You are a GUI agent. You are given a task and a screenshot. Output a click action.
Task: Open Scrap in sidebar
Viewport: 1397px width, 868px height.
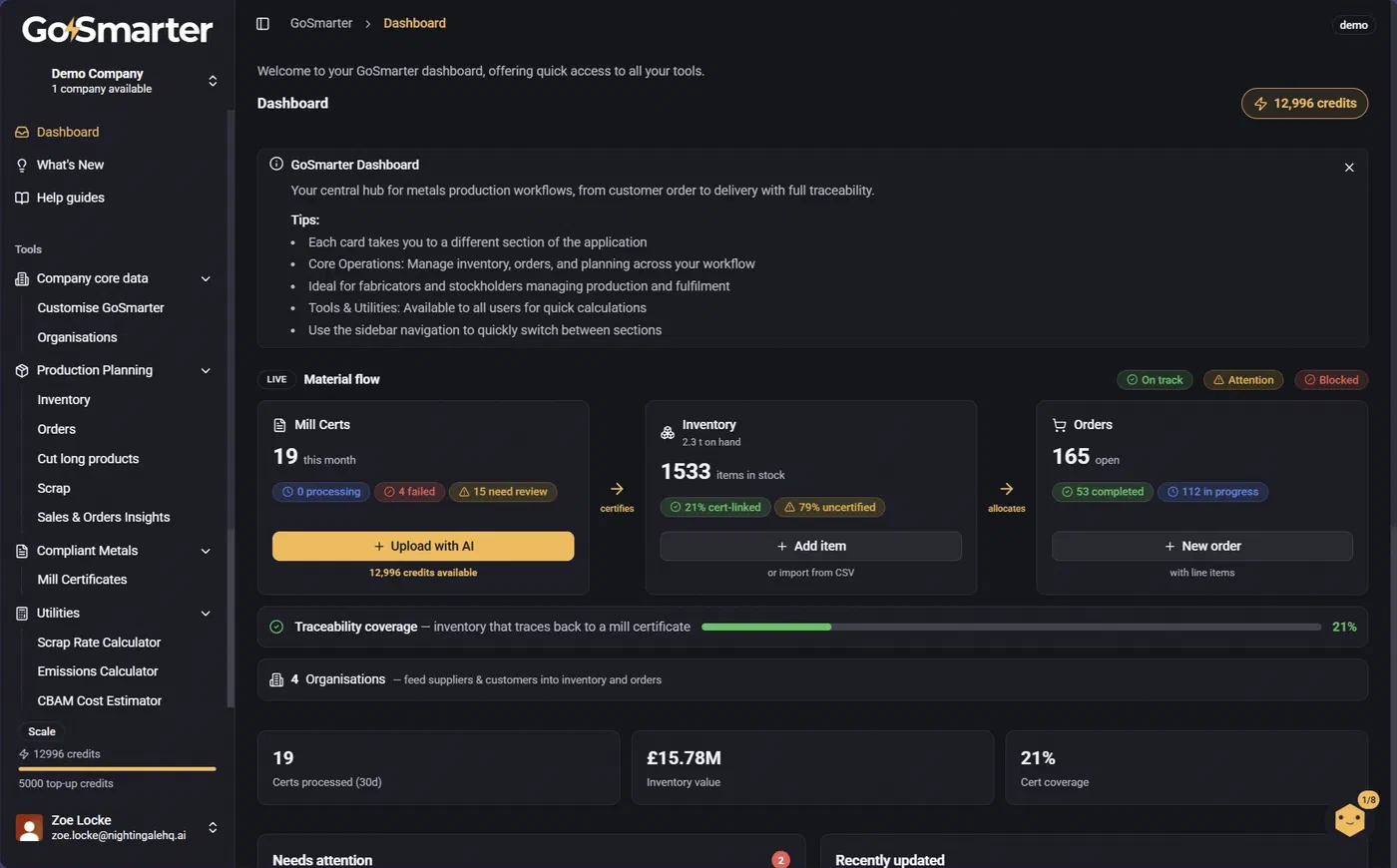(54, 488)
